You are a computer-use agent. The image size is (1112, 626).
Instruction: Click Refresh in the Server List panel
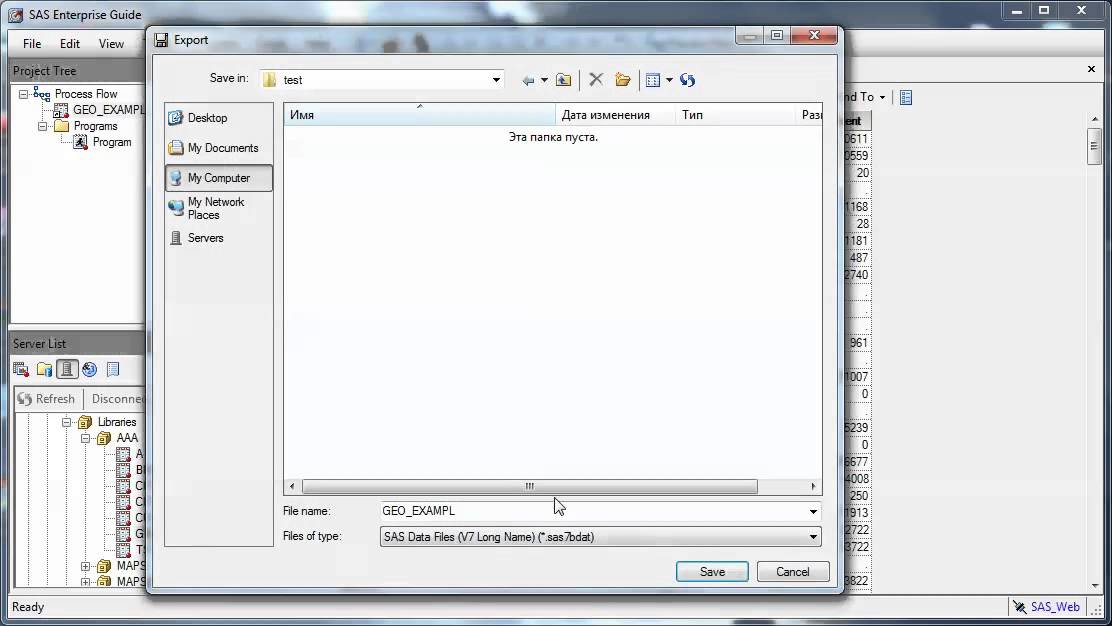point(46,399)
